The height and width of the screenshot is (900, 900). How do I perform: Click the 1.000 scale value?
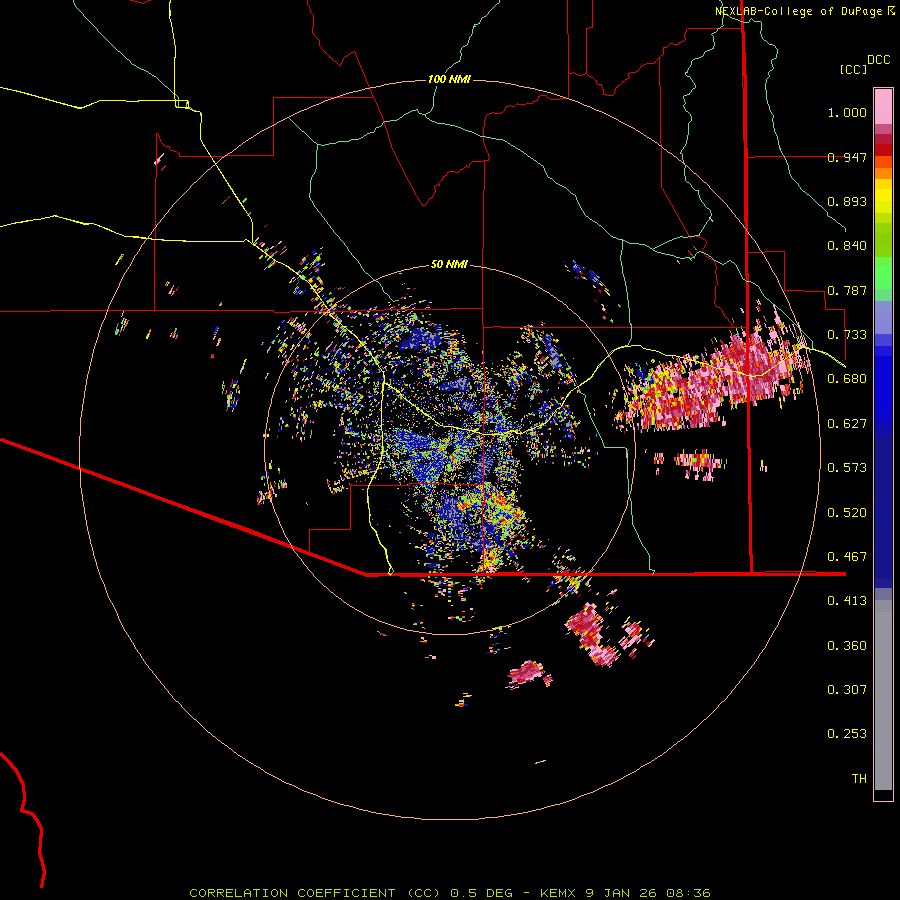point(847,112)
